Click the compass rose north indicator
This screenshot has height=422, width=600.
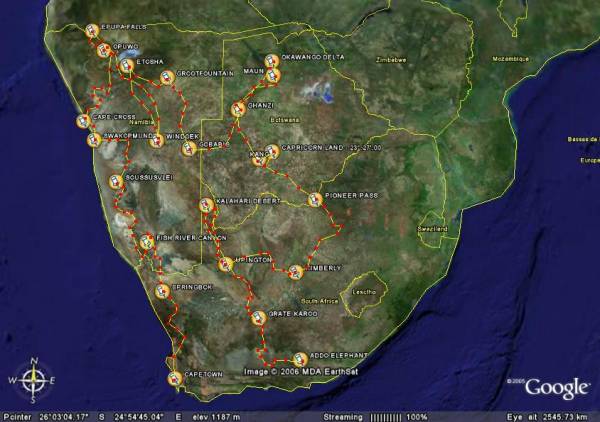tap(34, 362)
